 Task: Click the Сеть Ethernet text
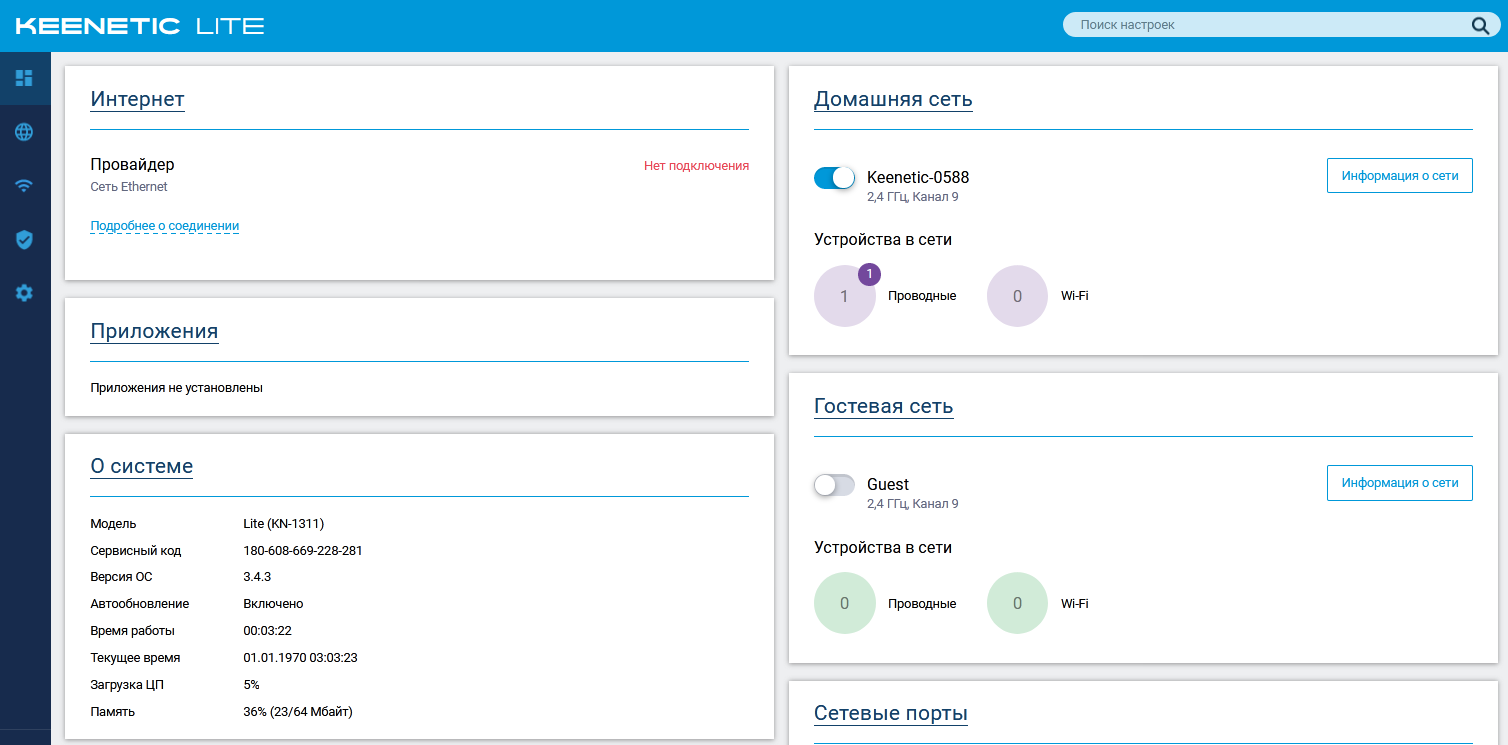point(129,187)
